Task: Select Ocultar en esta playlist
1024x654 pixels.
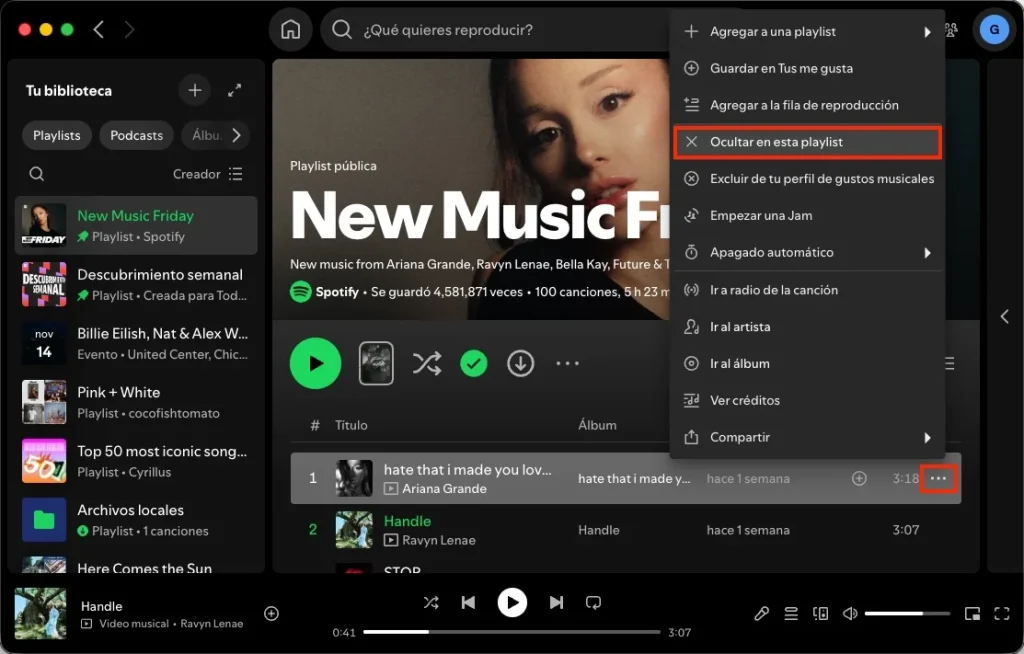Action: pyautogui.click(x=807, y=142)
